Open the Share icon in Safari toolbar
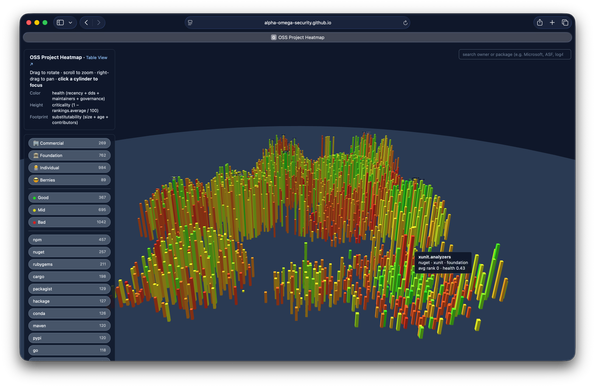 (x=540, y=23)
